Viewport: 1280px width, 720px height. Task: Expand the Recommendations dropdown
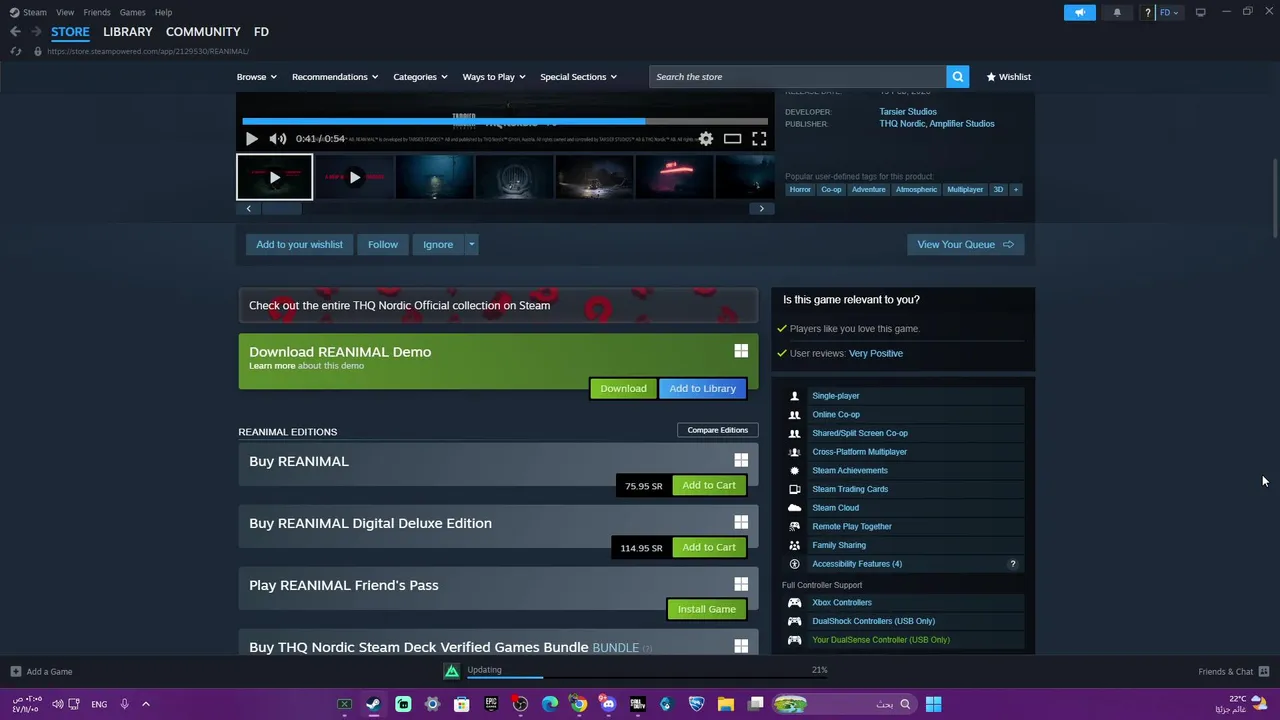tap(335, 77)
